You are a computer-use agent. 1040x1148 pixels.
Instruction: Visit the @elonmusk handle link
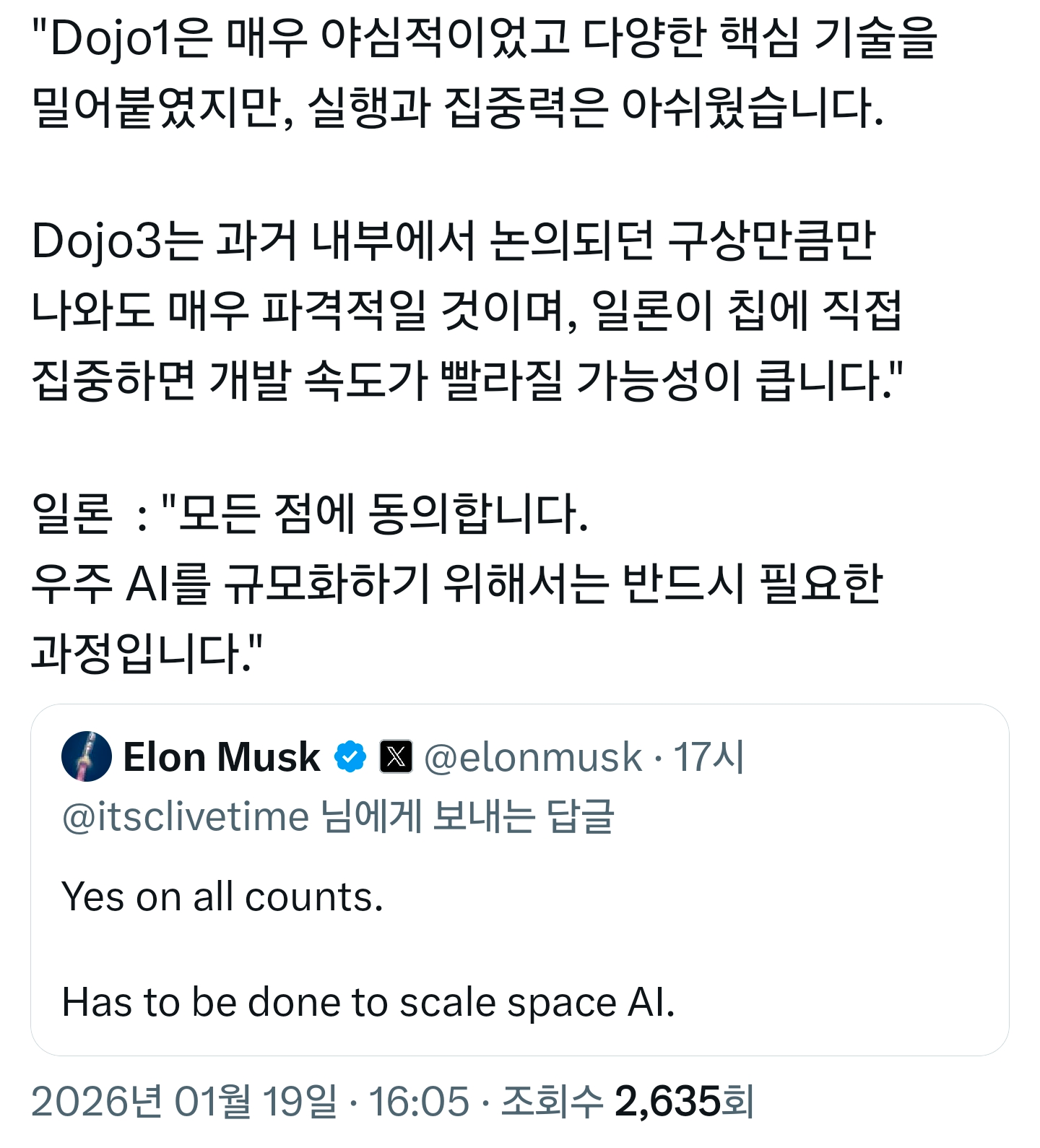point(532,757)
